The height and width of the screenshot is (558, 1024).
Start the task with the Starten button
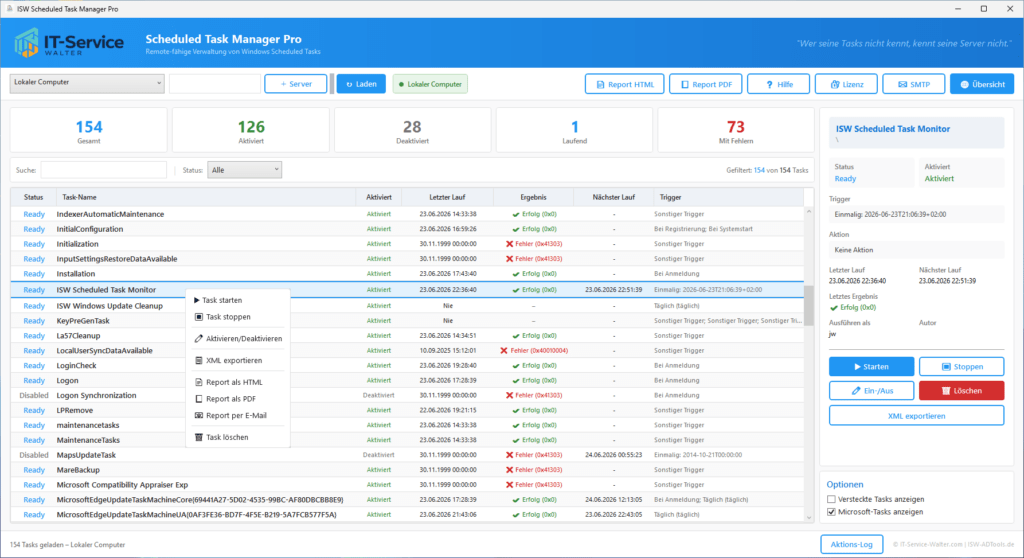[x=871, y=367]
